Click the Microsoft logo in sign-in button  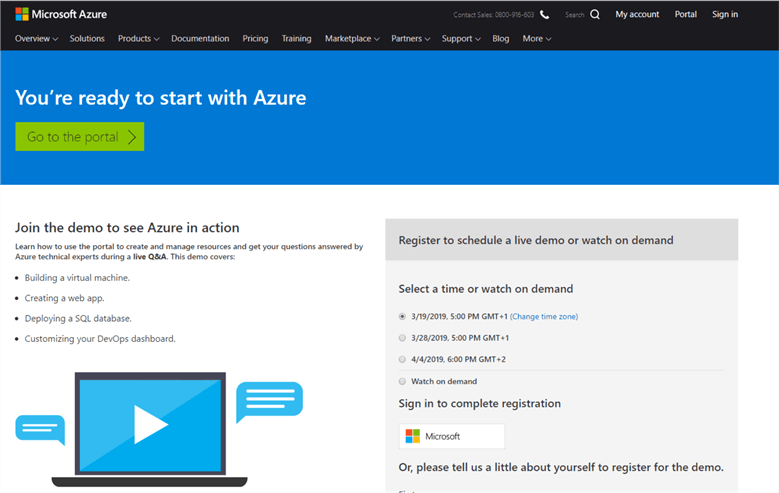click(x=412, y=436)
